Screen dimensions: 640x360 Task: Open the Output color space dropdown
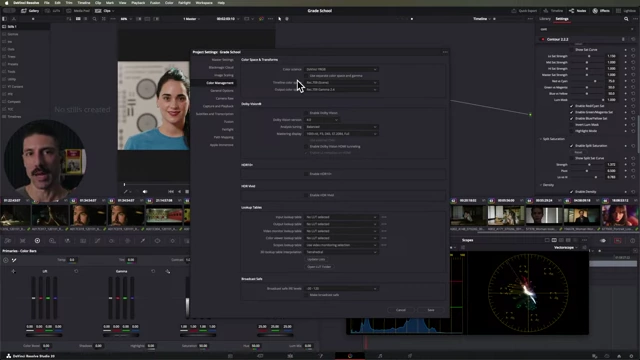(x=341, y=89)
